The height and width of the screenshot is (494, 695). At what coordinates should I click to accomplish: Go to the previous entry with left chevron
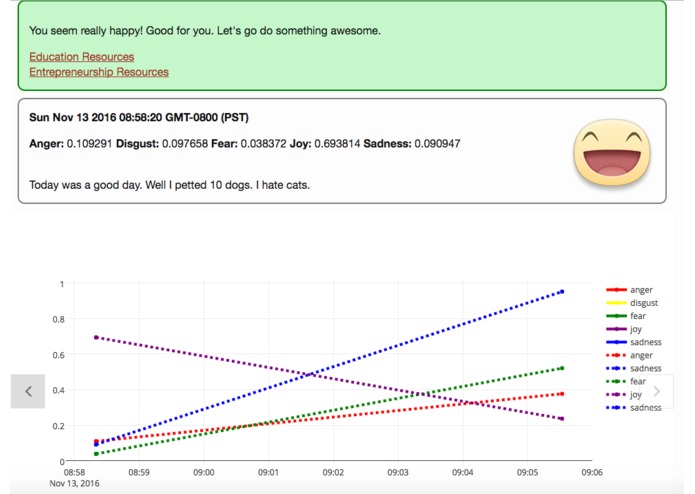[x=28, y=391]
